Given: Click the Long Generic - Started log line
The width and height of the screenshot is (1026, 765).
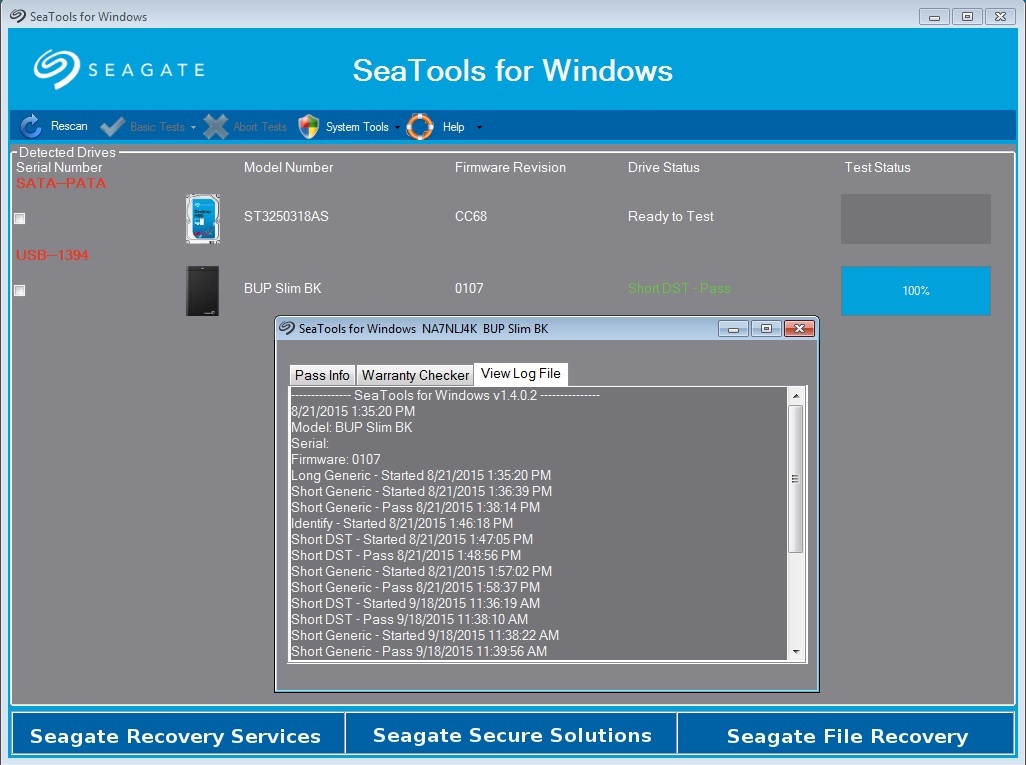Looking at the screenshot, I should (x=421, y=475).
